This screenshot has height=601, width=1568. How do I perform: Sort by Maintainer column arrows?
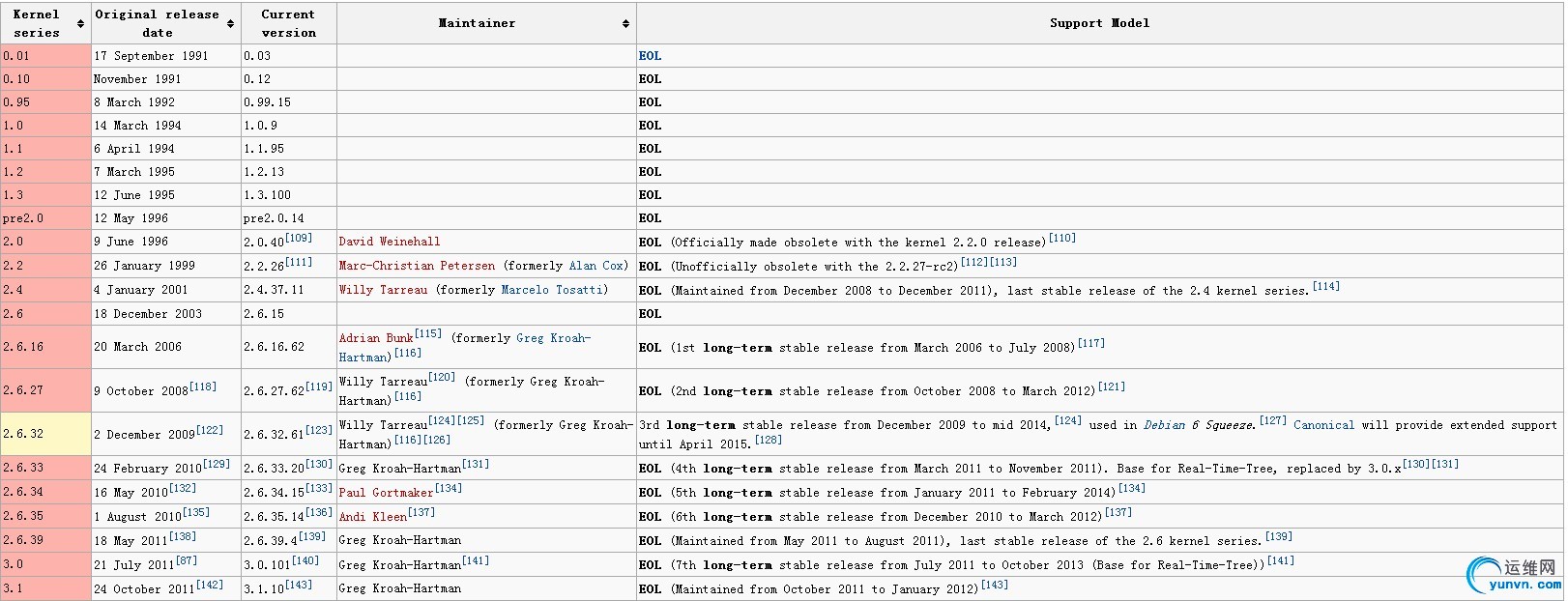click(625, 23)
